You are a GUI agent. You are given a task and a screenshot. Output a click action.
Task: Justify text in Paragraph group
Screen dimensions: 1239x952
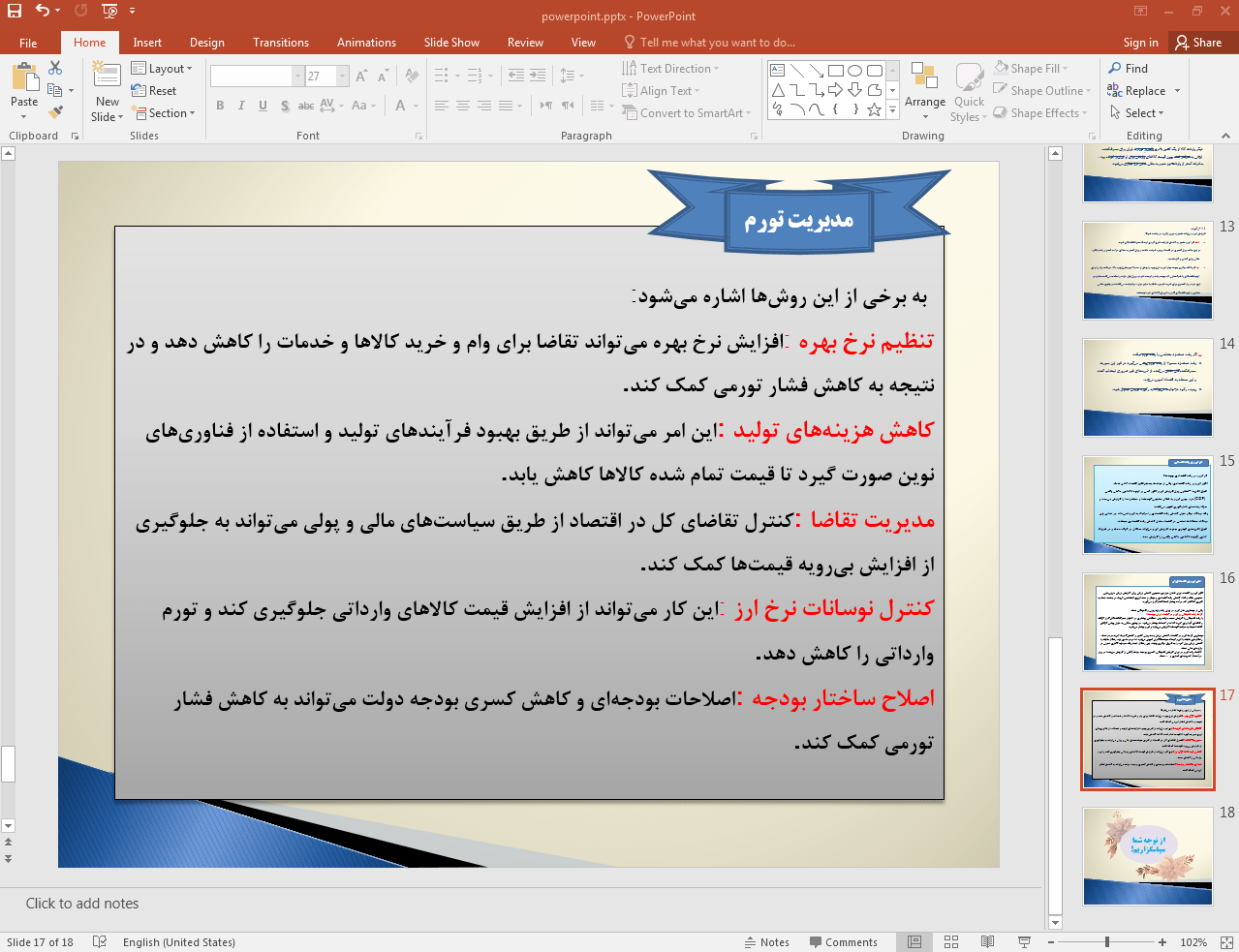point(506,106)
